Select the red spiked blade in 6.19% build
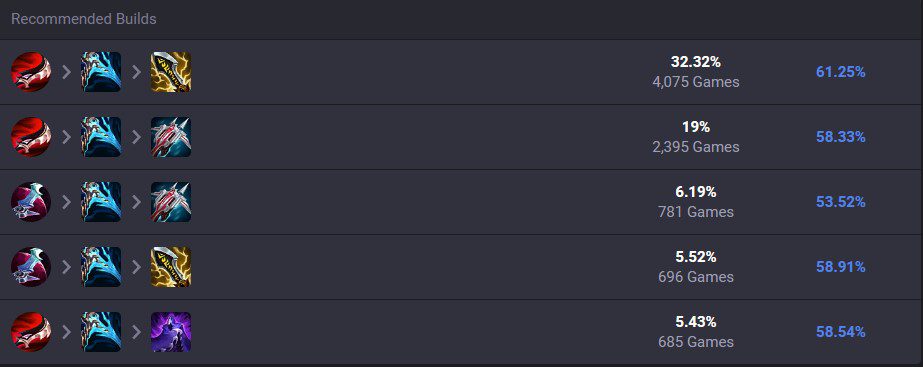 point(171,201)
